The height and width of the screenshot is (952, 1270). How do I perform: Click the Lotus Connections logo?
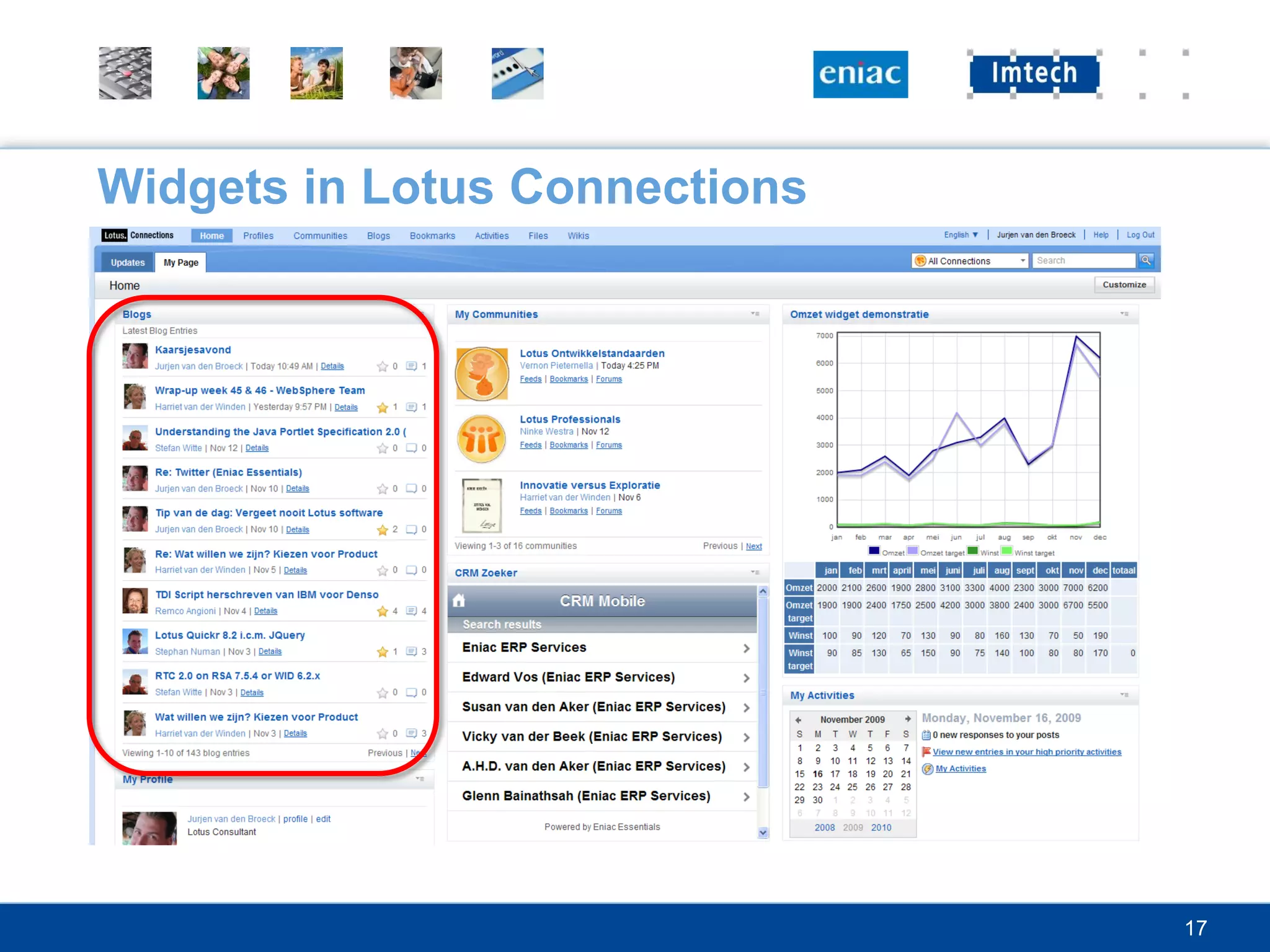[x=138, y=236]
